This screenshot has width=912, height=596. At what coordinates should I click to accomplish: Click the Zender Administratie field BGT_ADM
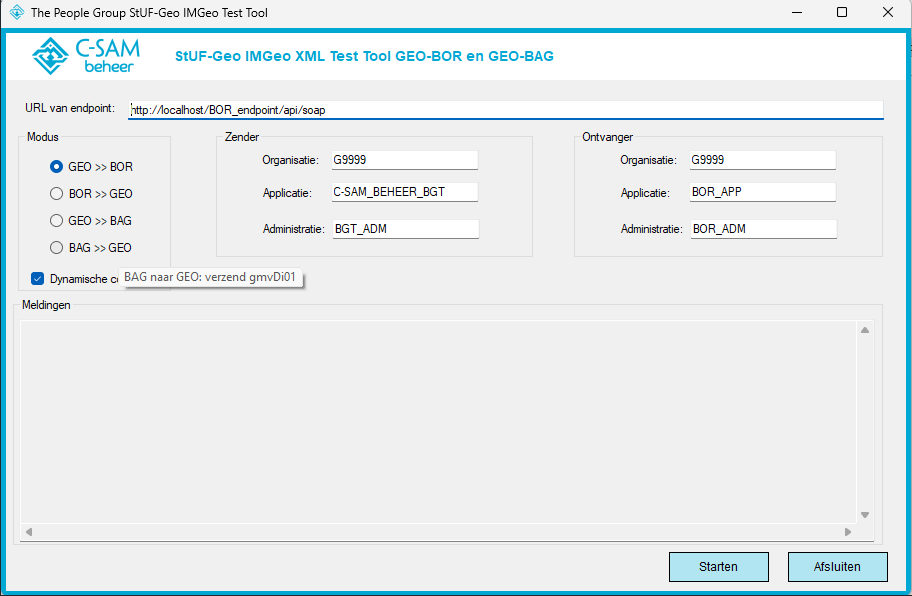click(x=406, y=229)
